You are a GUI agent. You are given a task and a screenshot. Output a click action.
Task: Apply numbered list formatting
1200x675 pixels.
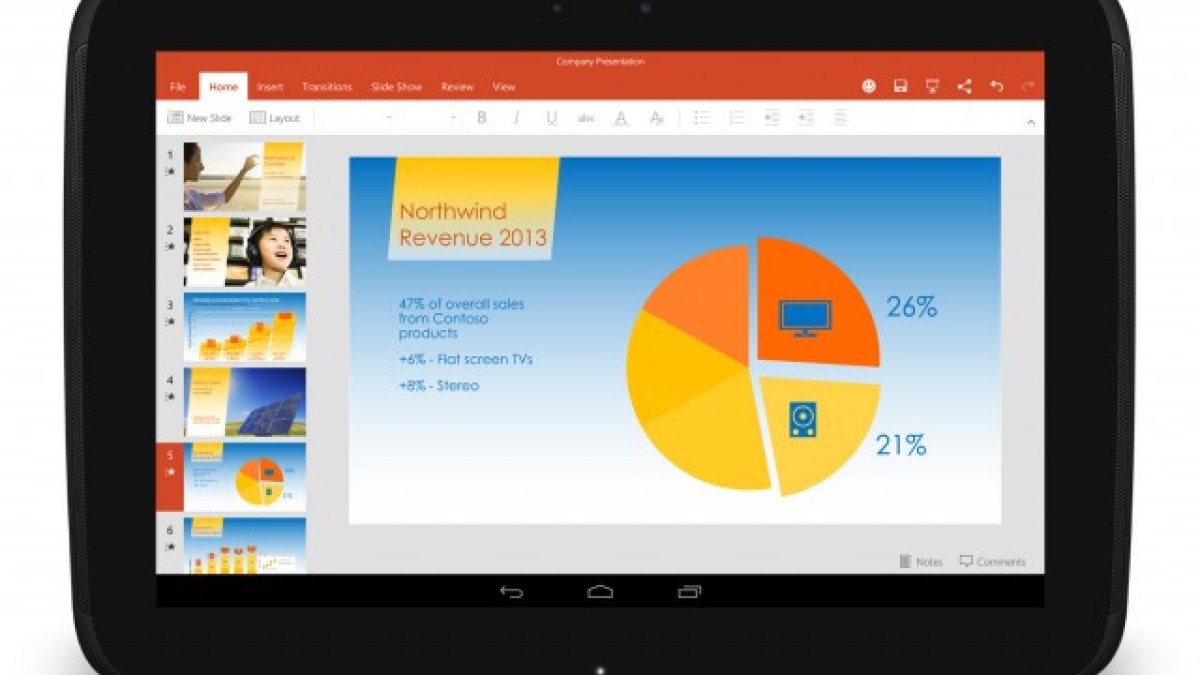coord(737,118)
